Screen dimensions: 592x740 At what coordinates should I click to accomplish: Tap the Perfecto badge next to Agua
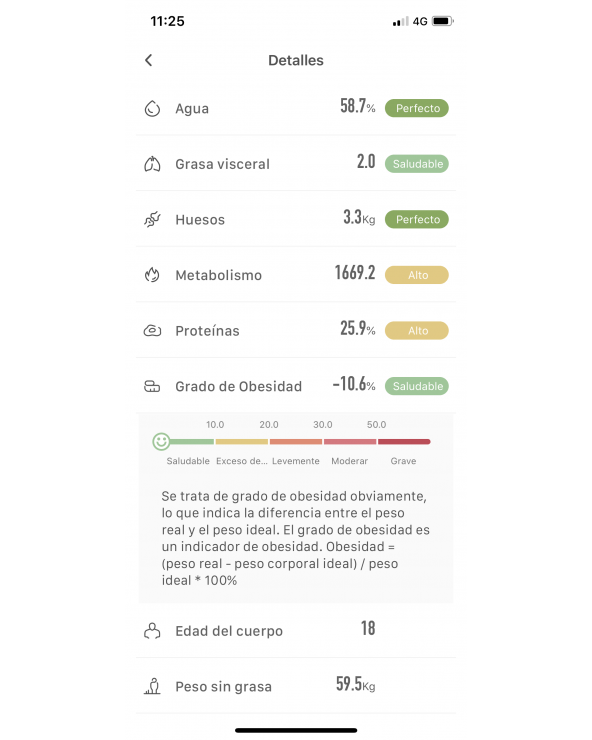(417, 108)
